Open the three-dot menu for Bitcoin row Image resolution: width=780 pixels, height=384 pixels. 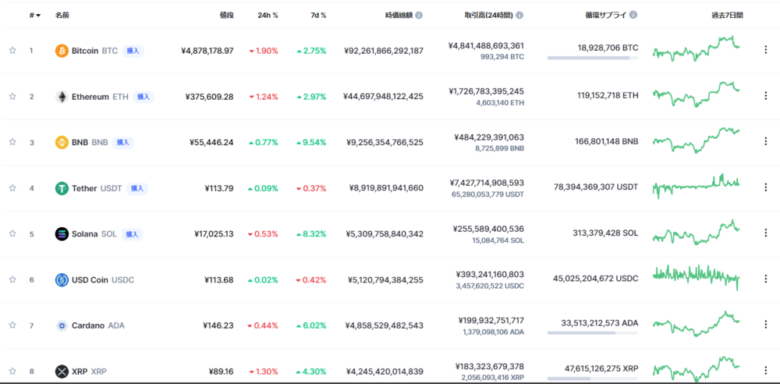coord(766,50)
